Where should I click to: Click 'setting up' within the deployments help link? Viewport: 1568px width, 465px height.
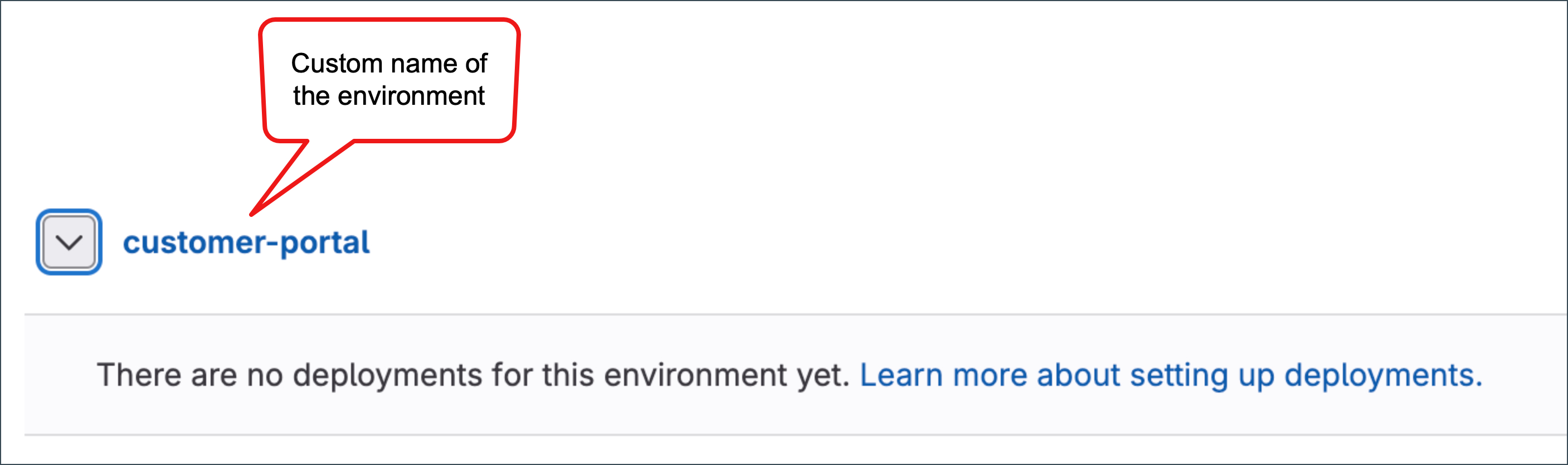tap(1201, 375)
